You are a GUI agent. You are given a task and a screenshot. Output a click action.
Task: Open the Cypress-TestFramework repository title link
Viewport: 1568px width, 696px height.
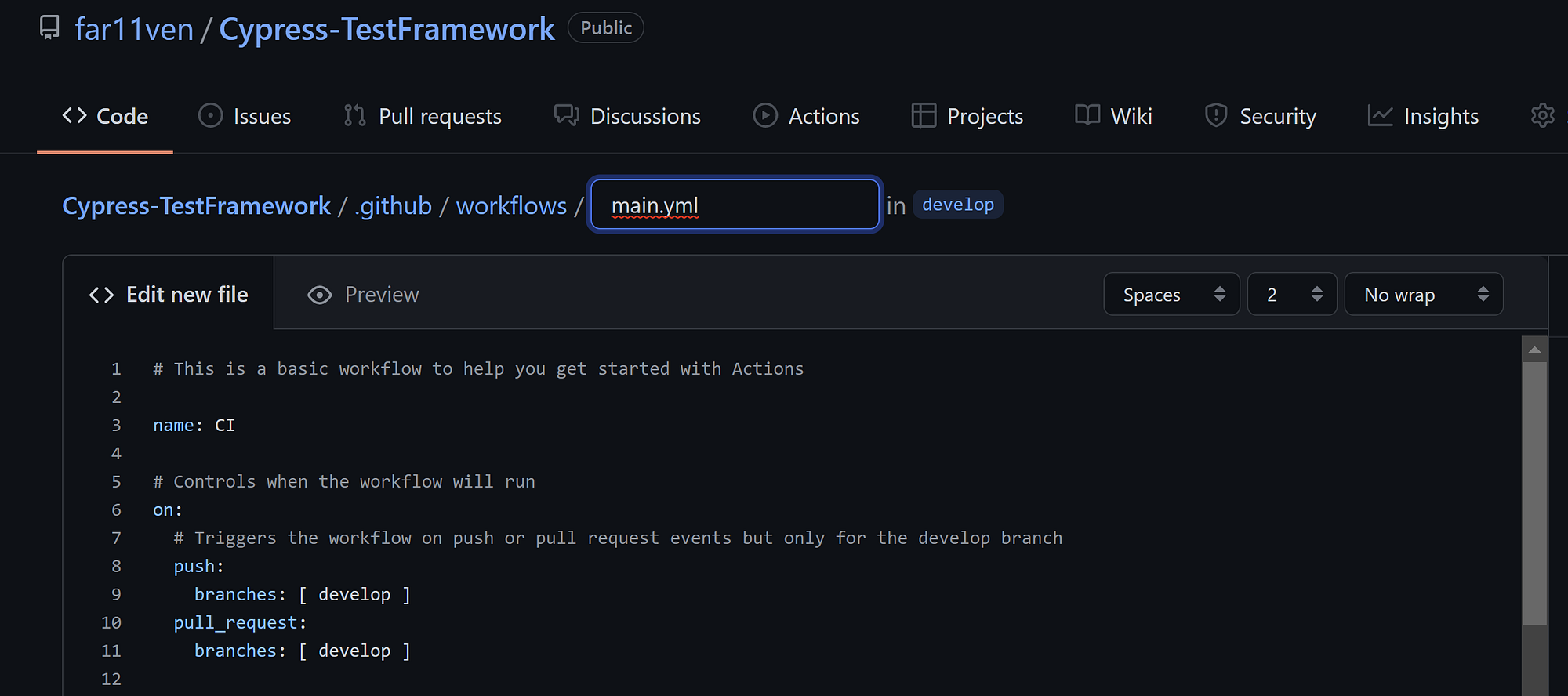coord(387,29)
